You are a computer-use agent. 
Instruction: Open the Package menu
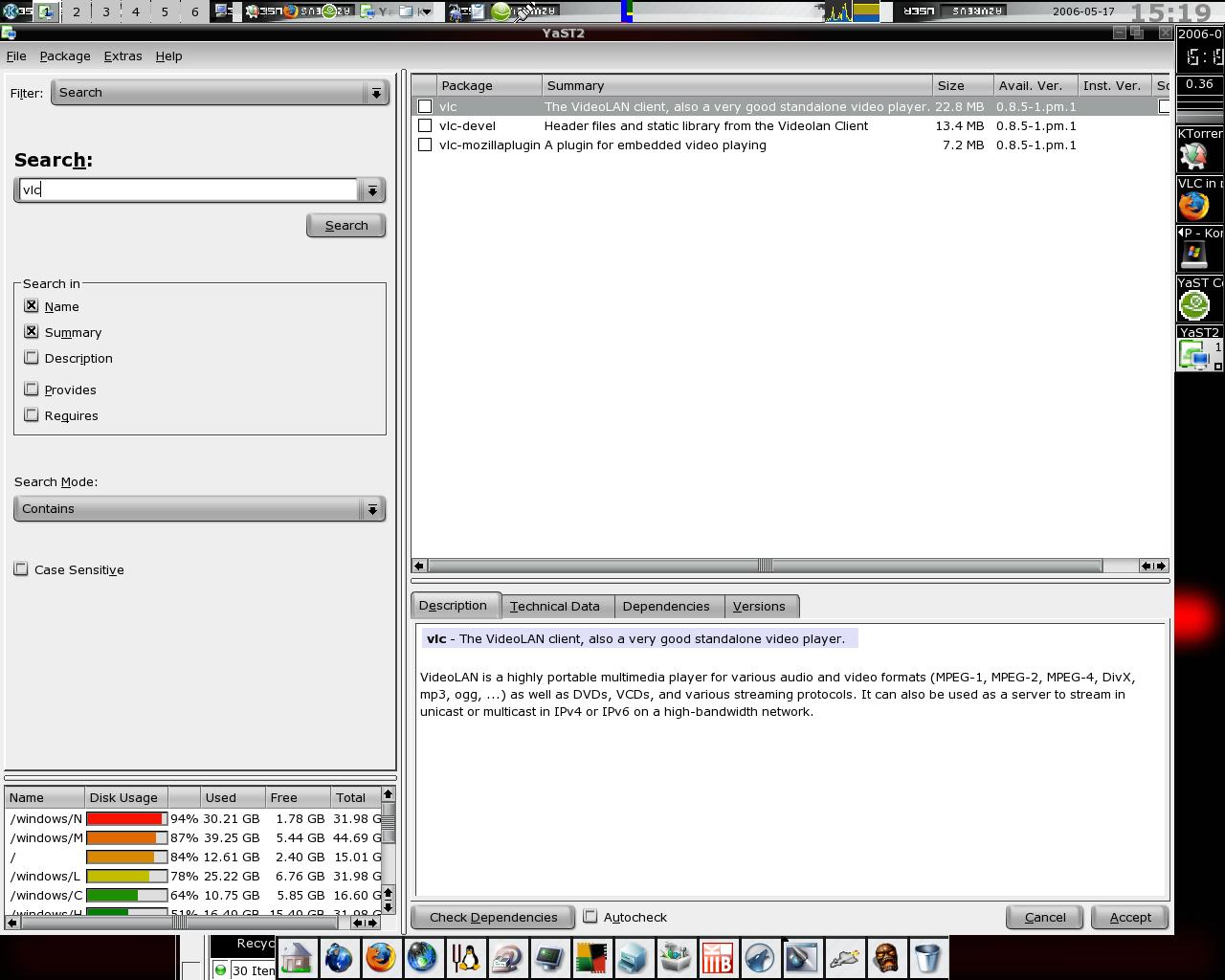tap(65, 56)
